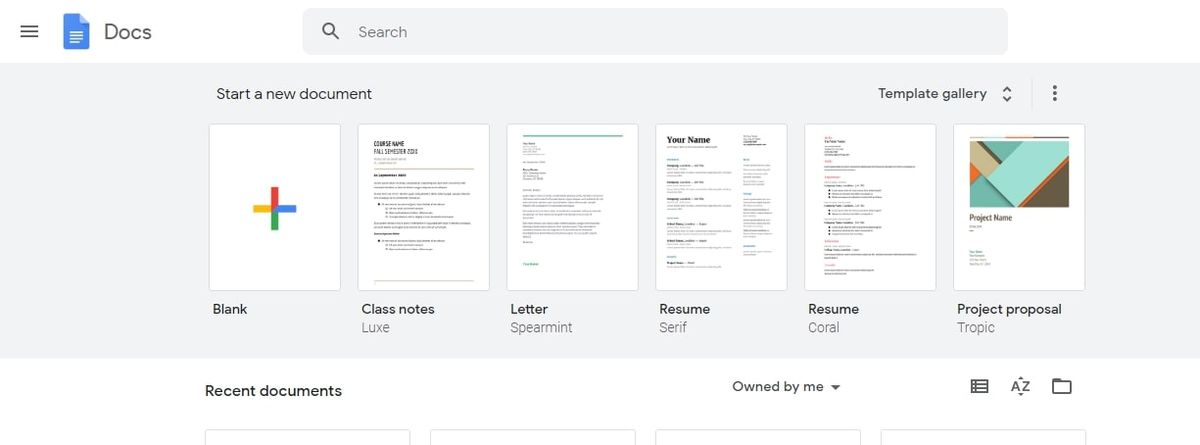
Task: Click the Docs title text
Action: [x=128, y=32]
